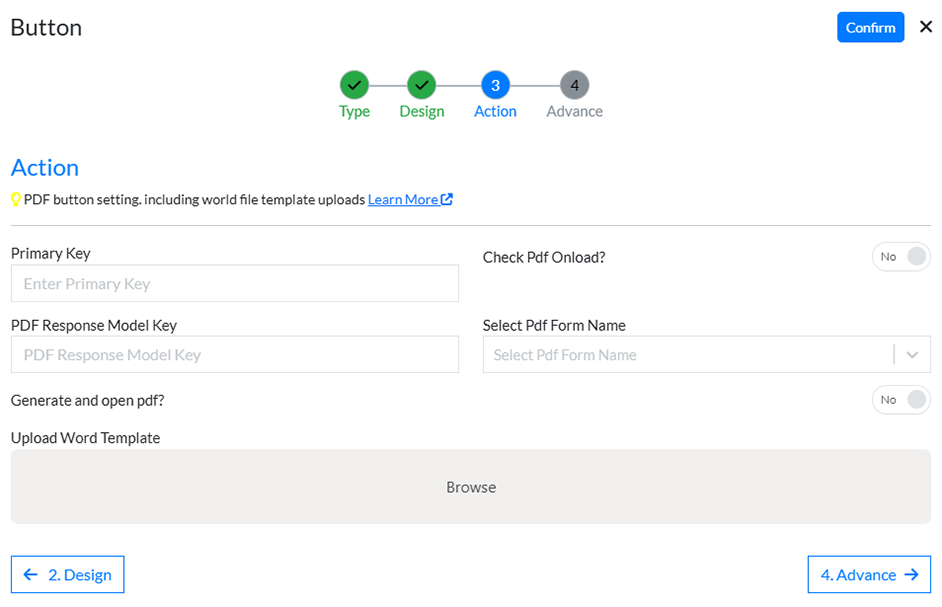Click the PDF Response Model Key field
Image resolution: width=942 pixels, height=607 pixels.
click(235, 355)
